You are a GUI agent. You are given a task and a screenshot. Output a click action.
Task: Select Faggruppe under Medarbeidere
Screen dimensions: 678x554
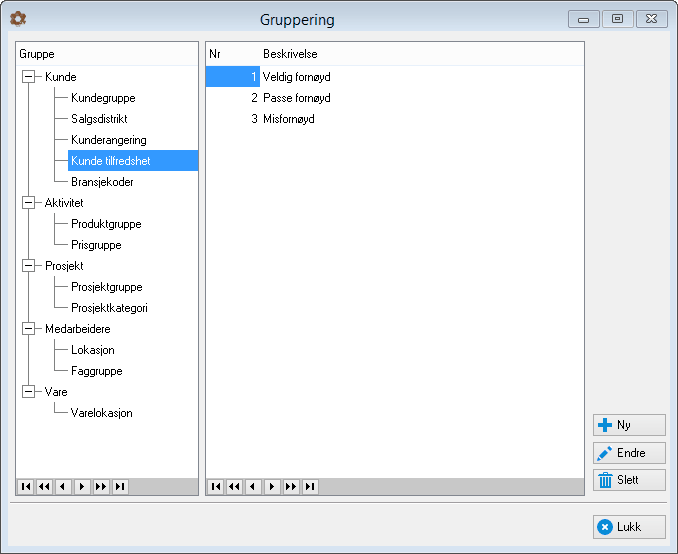click(96, 371)
